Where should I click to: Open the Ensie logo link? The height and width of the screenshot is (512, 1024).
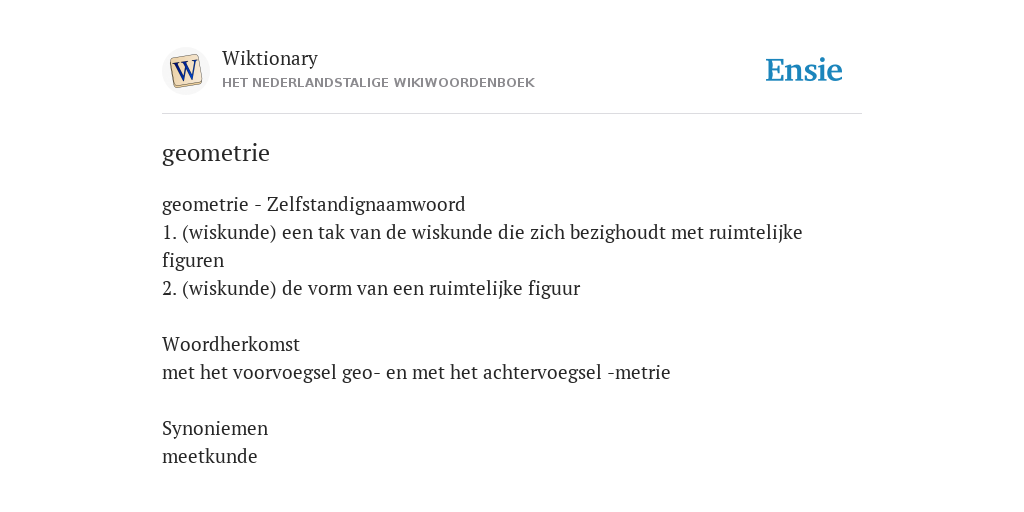click(804, 70)
